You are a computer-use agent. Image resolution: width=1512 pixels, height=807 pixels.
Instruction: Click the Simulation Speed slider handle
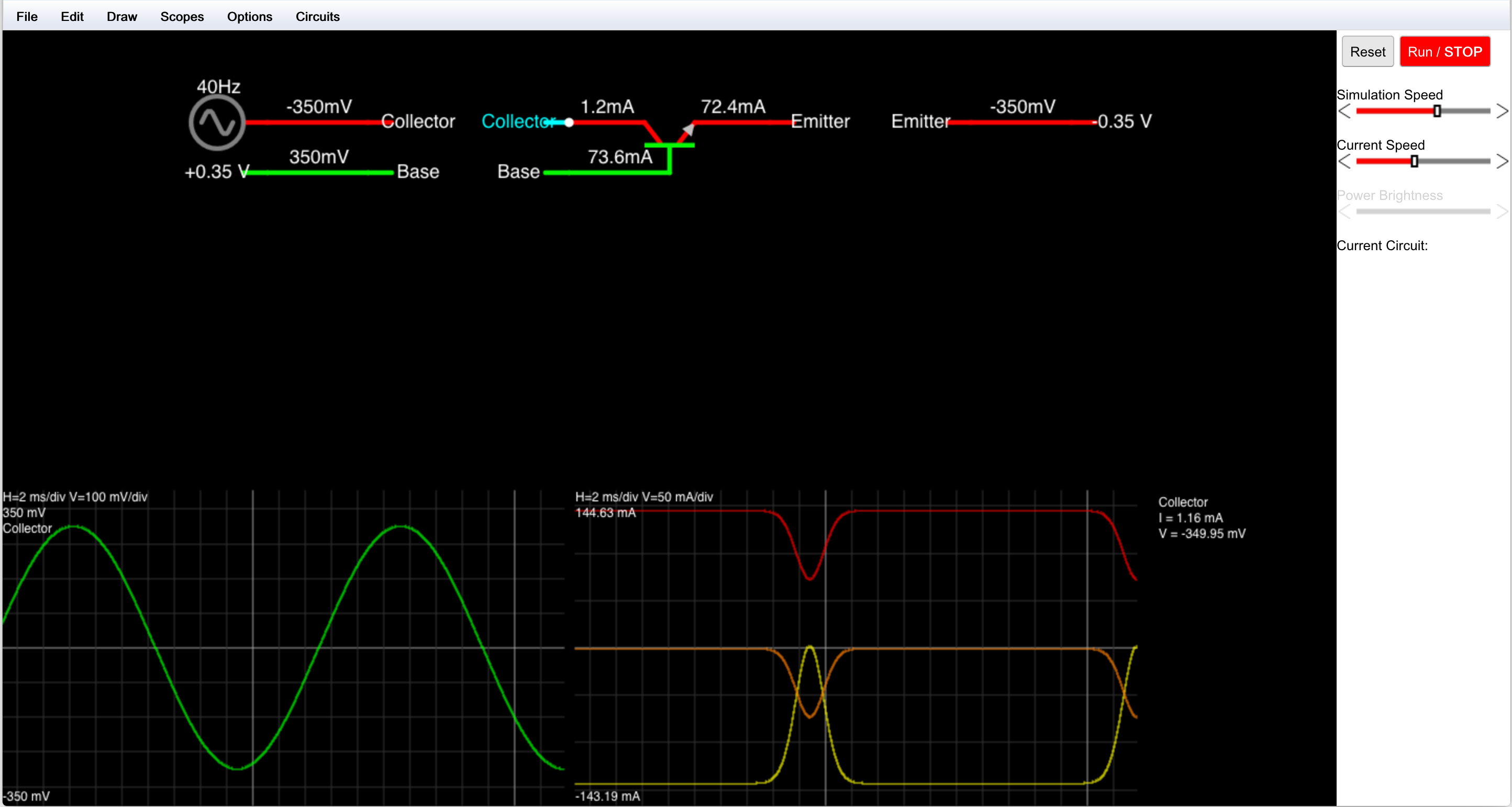(x=1437, y=111)
